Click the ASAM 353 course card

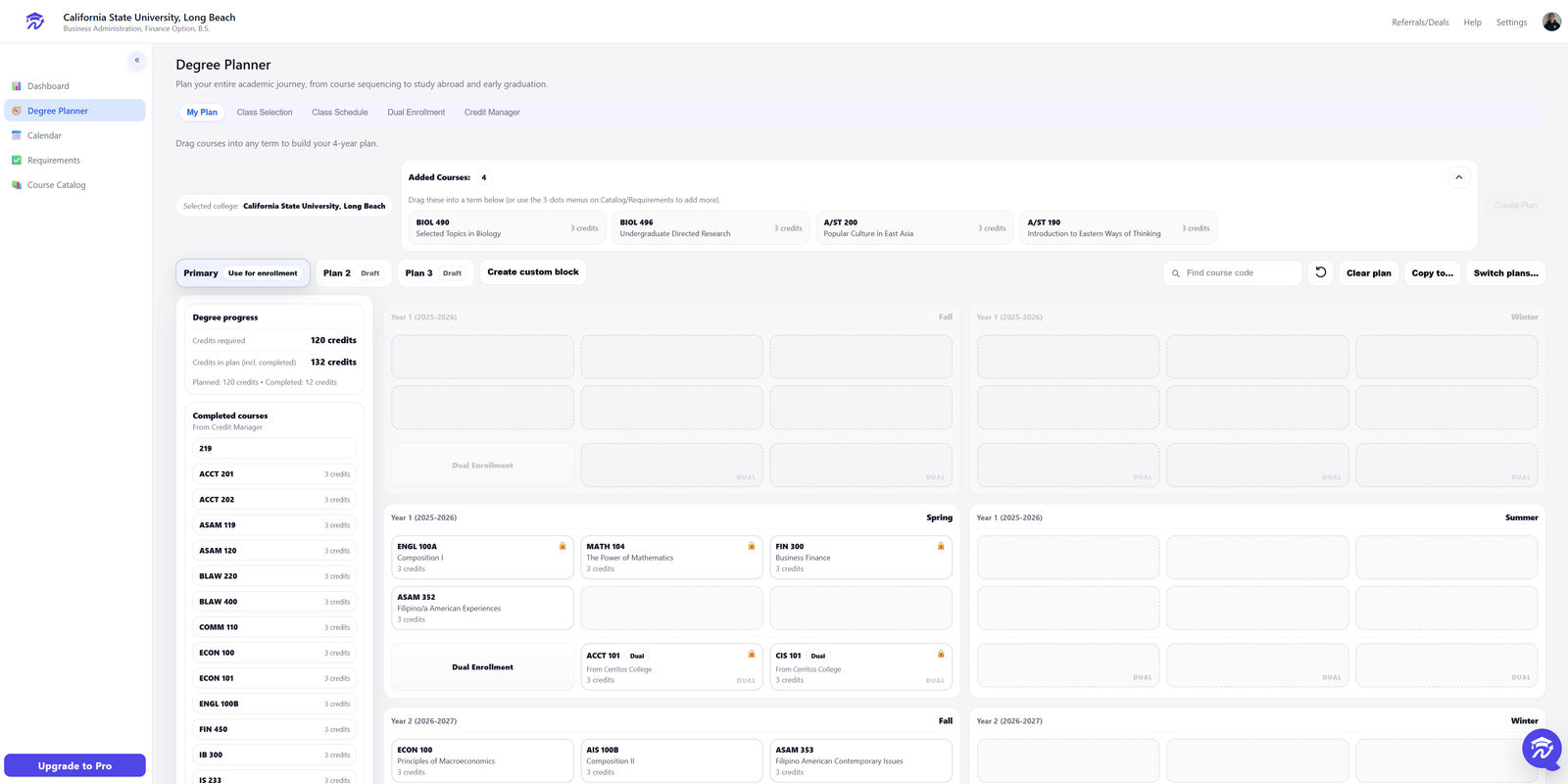(x=860, y=760)
